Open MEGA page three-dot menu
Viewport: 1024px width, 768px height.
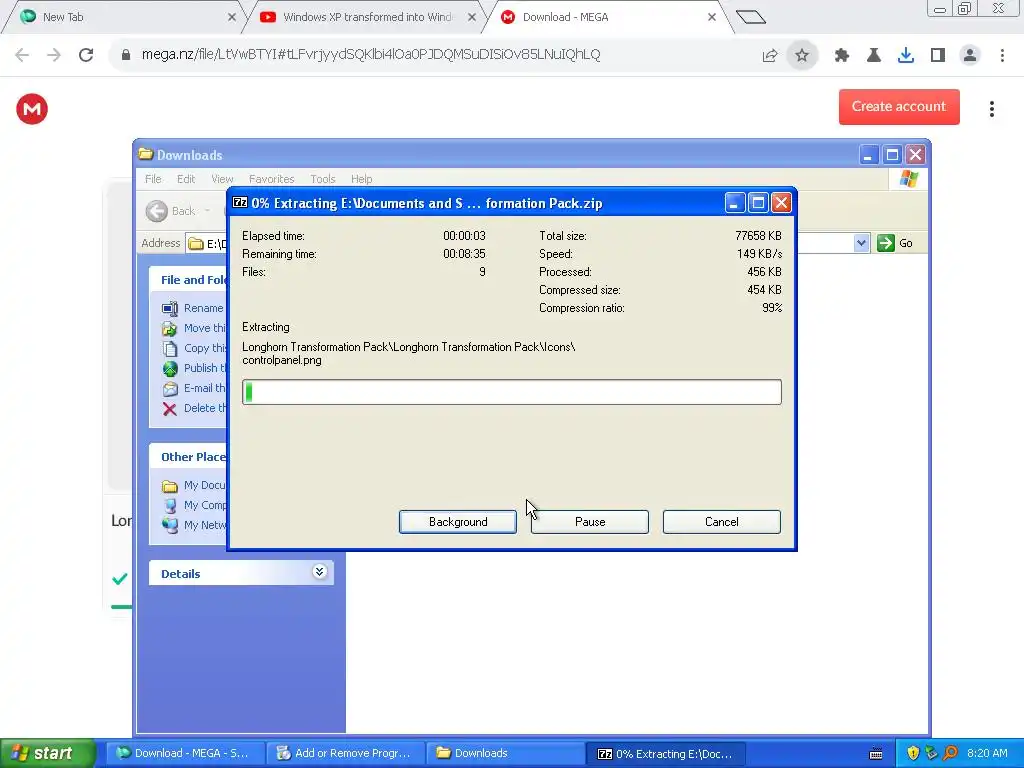pos(991,109)
